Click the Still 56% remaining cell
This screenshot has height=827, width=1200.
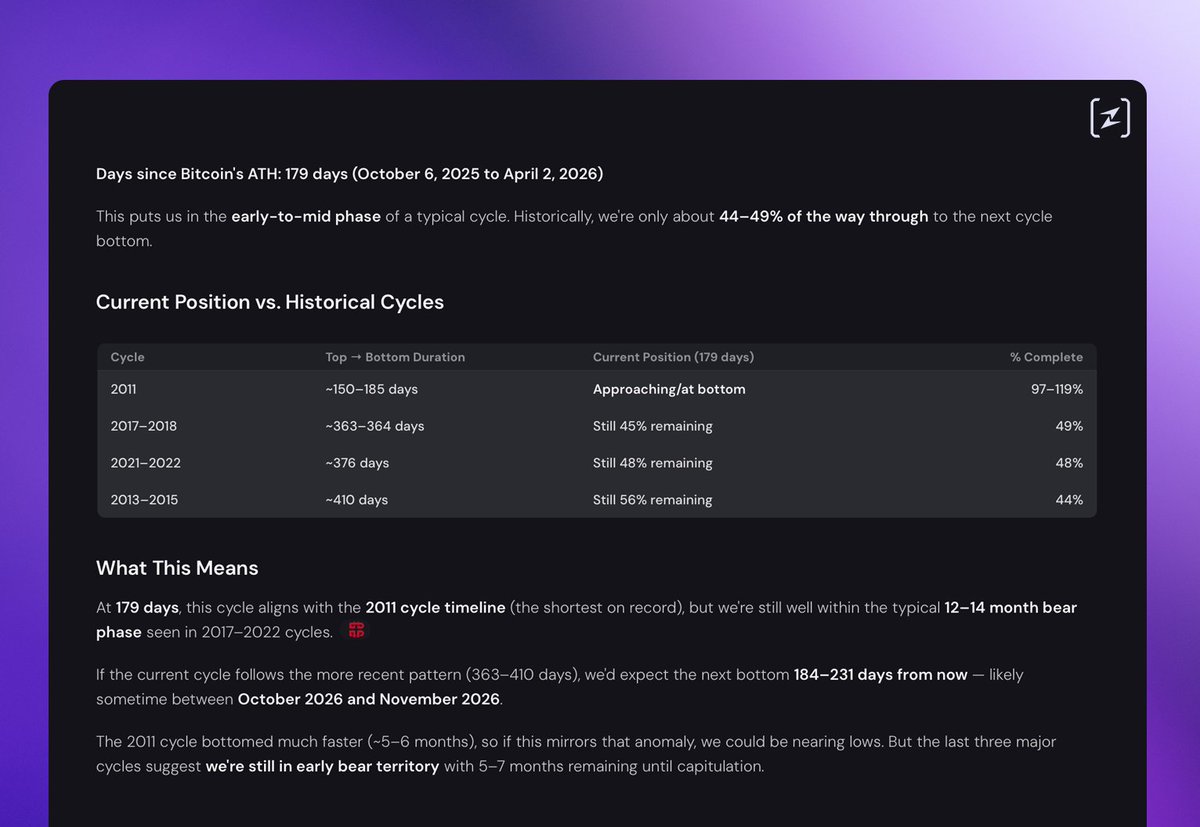tap(652, 499)
